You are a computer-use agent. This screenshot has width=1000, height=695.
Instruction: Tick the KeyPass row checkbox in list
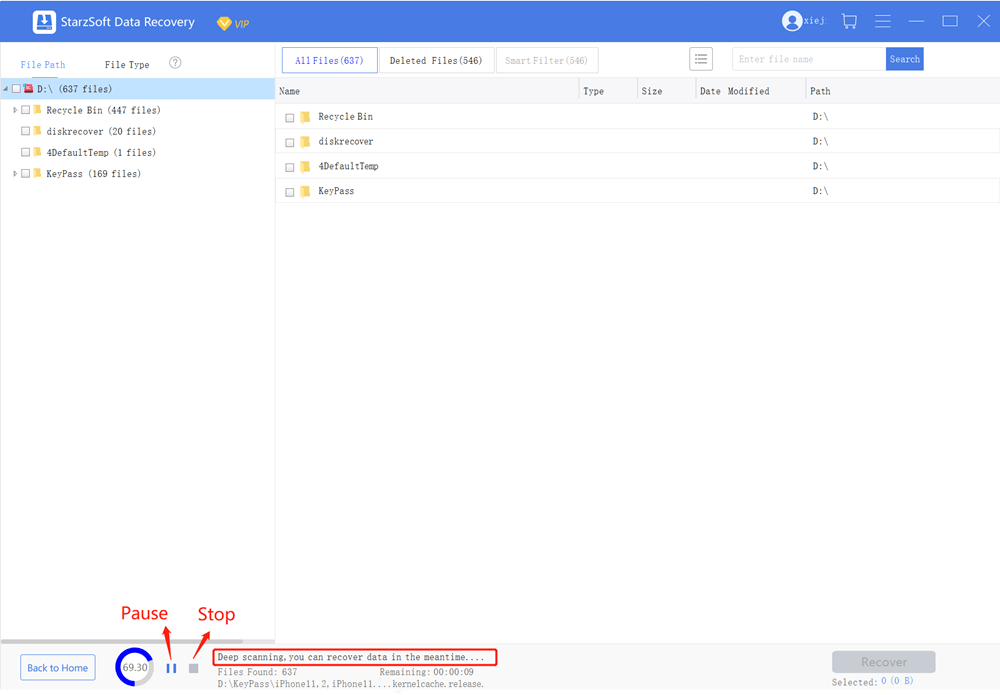coord(290,192)
